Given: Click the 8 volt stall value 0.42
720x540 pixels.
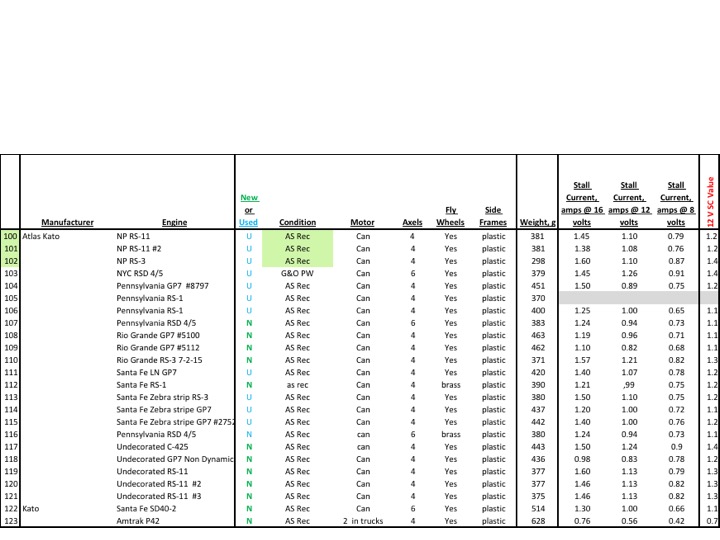Looking at the screenshot, I should click(676, 521).
